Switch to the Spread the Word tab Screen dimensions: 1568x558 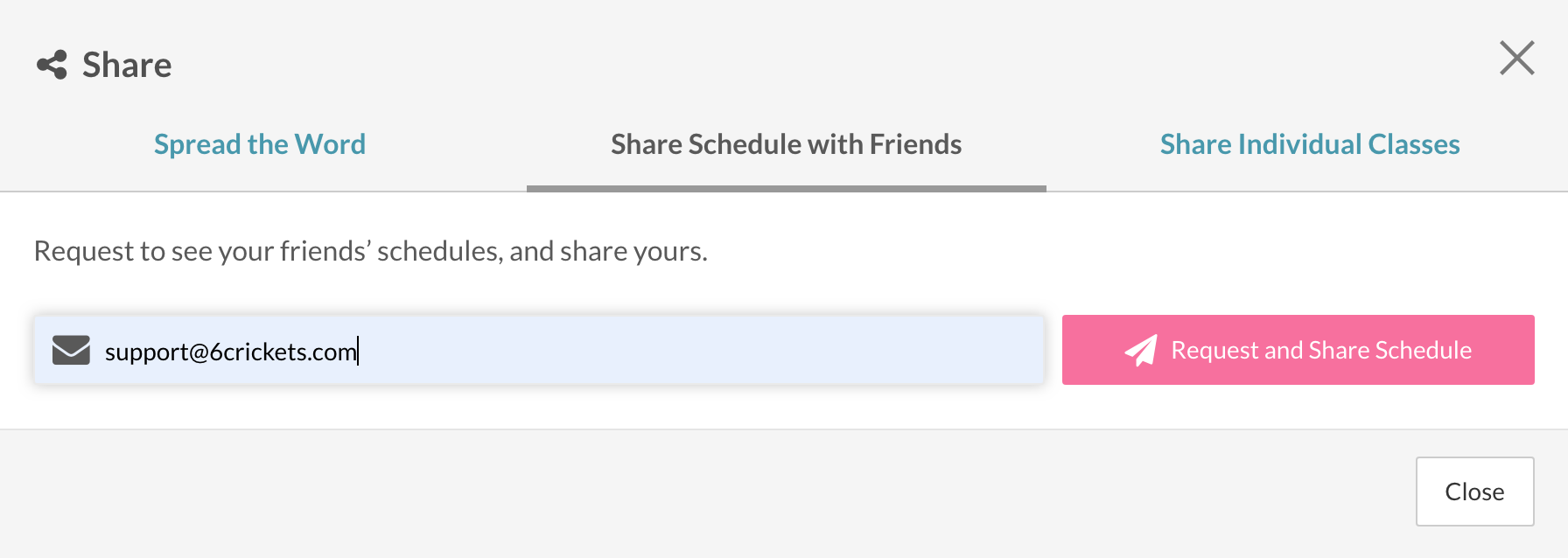(x=260, y=144)
